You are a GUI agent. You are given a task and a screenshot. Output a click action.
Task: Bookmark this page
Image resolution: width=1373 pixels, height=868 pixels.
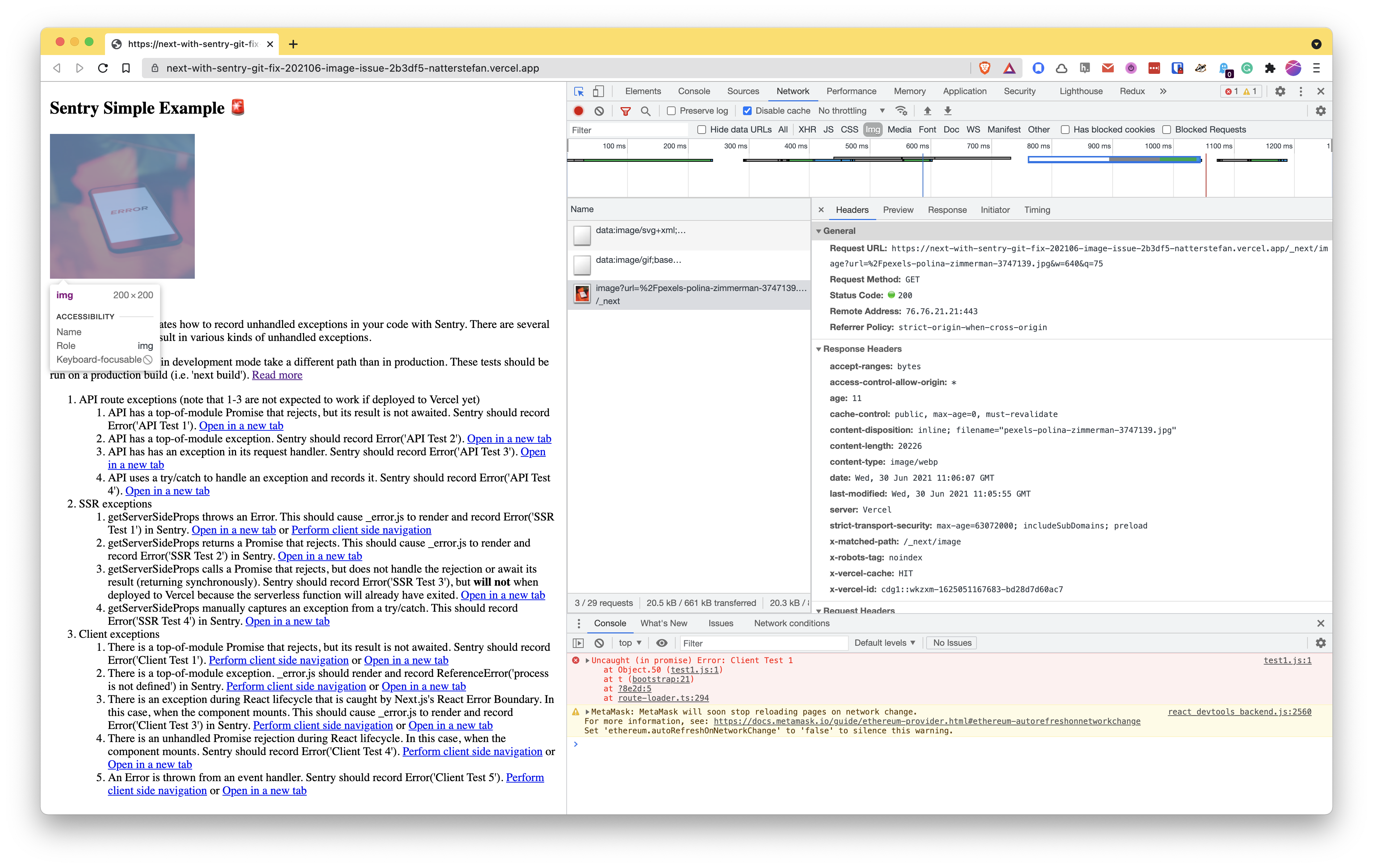click(126, 68)
